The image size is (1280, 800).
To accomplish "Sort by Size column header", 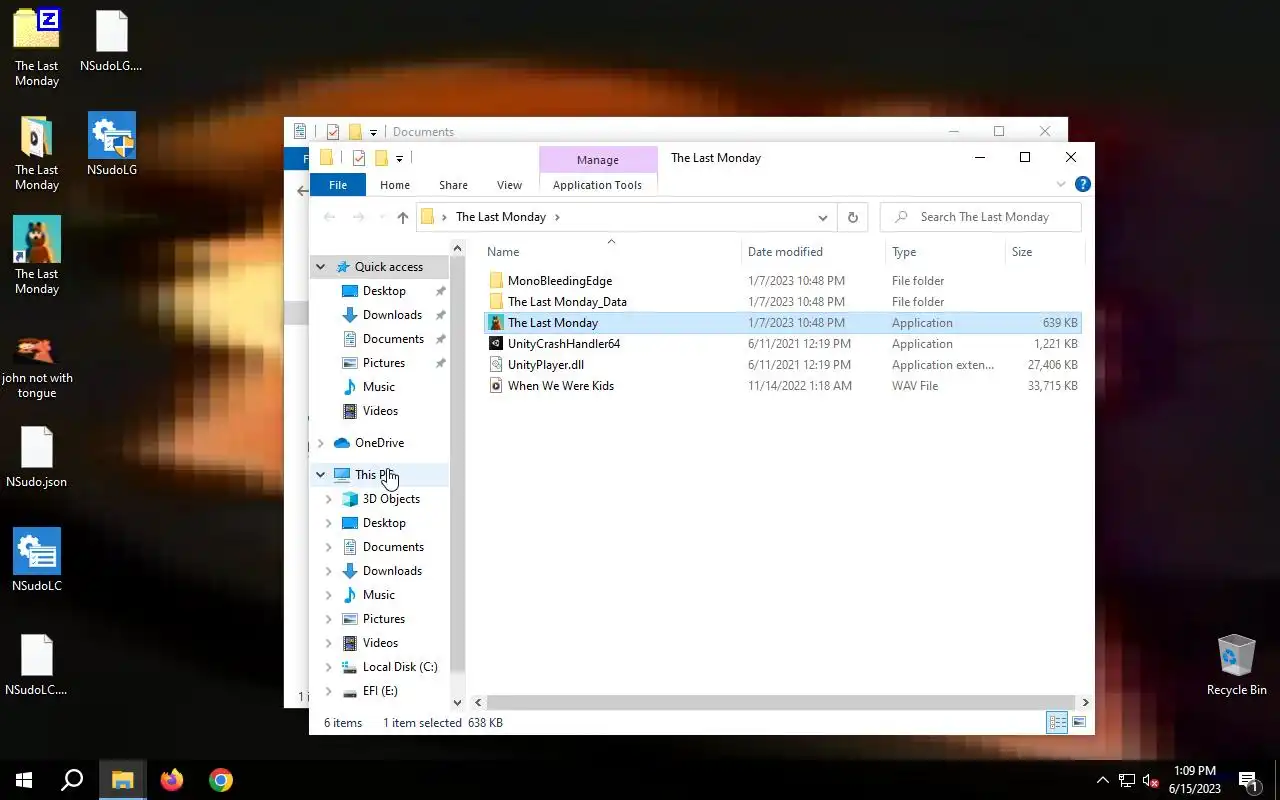I will pos(1045,252).
